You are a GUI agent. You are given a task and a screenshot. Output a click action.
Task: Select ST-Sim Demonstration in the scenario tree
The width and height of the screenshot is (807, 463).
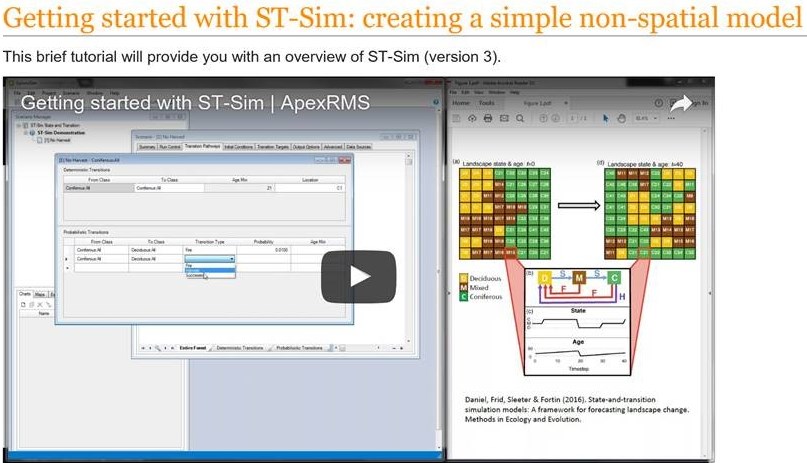coord(61,133)
